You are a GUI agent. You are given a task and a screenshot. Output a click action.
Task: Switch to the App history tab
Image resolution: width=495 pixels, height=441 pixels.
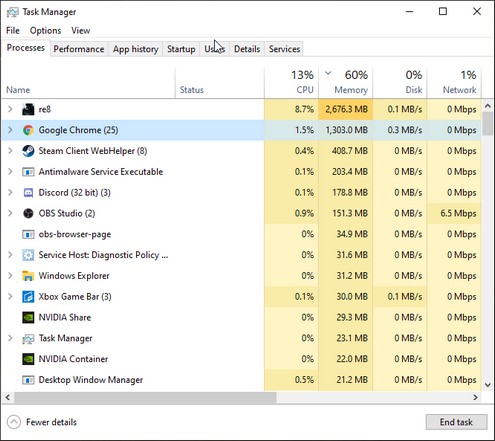[135, 49]
